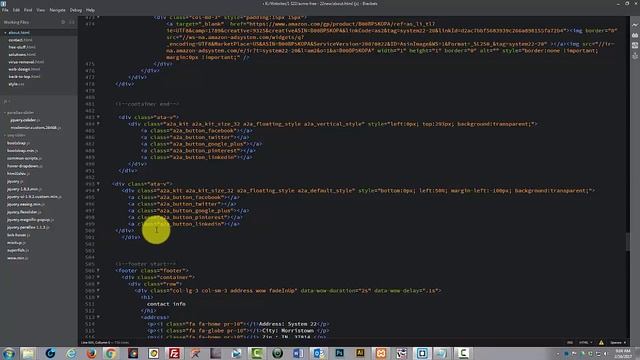The height and width of the screenshot is (360, 640).
Task: Open hover-dropdown.js in the file tree
Action: [24, 166]
